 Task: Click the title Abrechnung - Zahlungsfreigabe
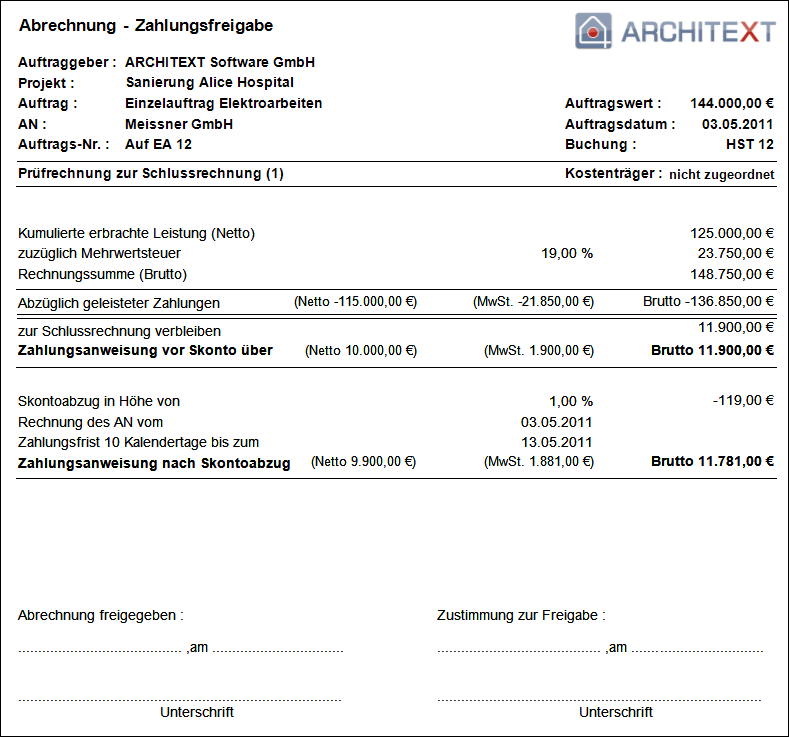(x=146, y=25)
